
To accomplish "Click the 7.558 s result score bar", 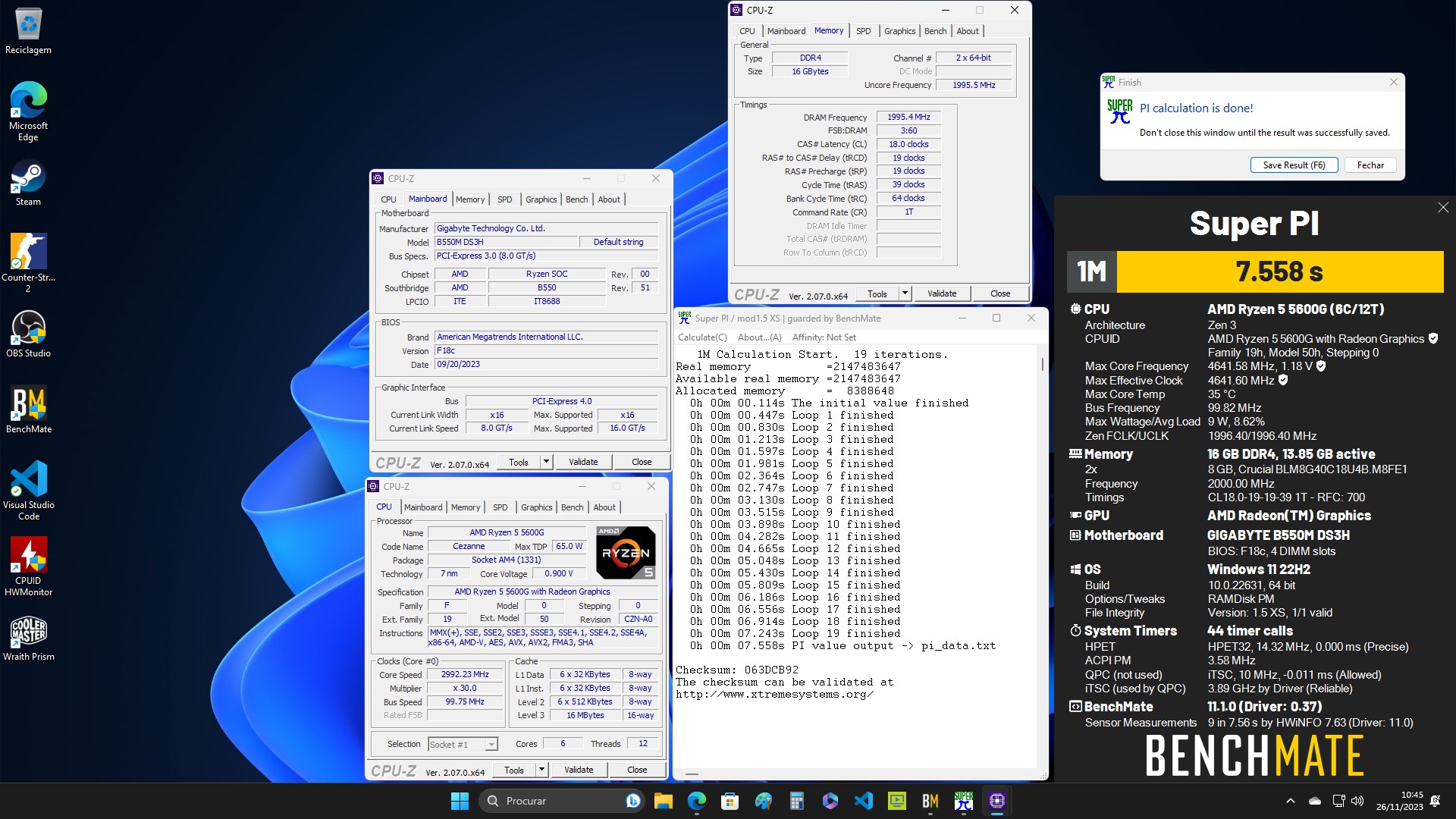I will coord(1280,271).
